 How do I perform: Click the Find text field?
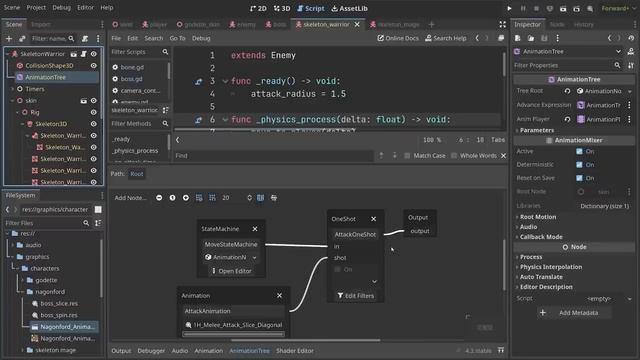tap(273, 156)
